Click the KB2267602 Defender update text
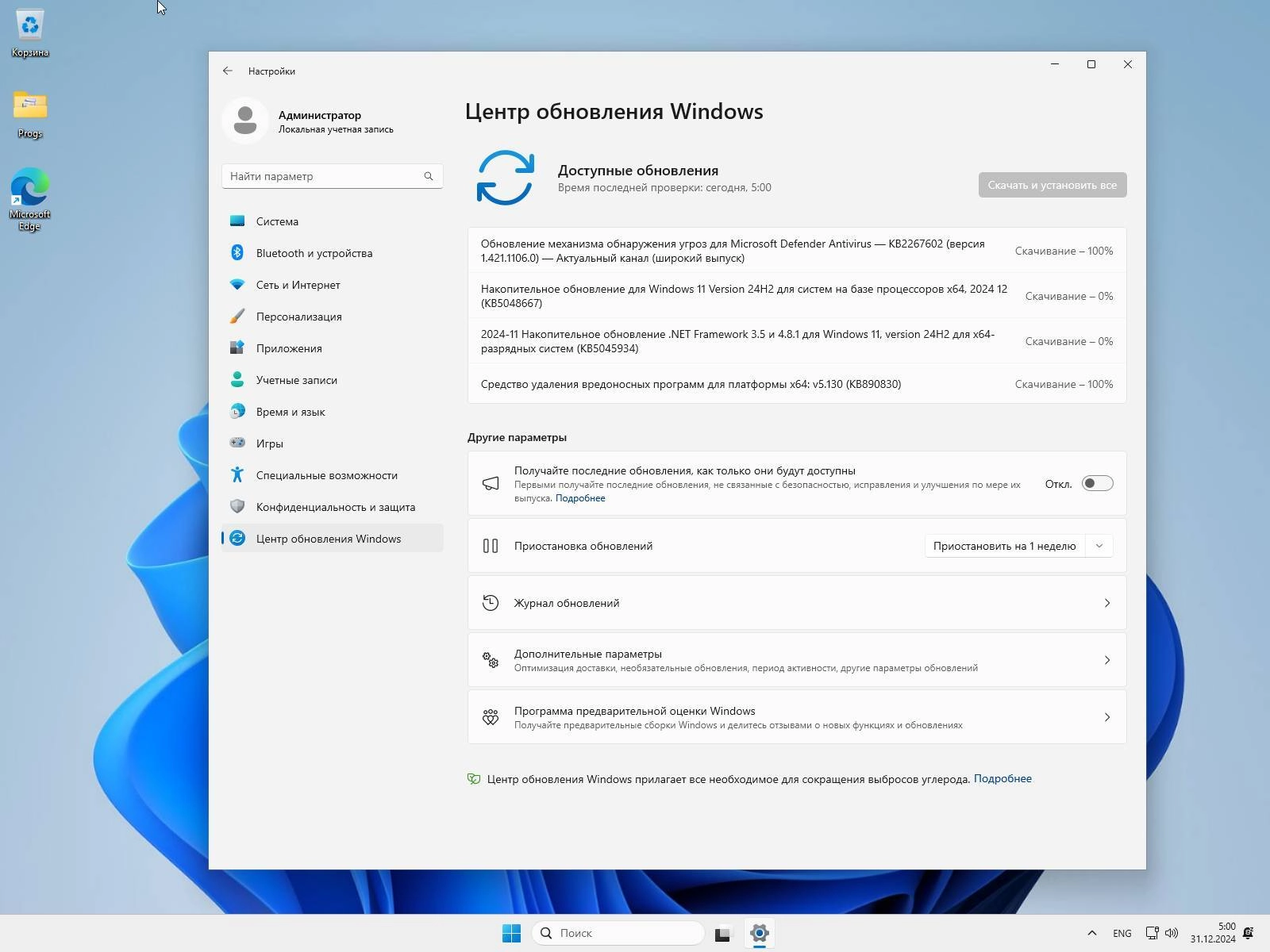The height and width of the screenshot is (952, 1270). (733, 251)
